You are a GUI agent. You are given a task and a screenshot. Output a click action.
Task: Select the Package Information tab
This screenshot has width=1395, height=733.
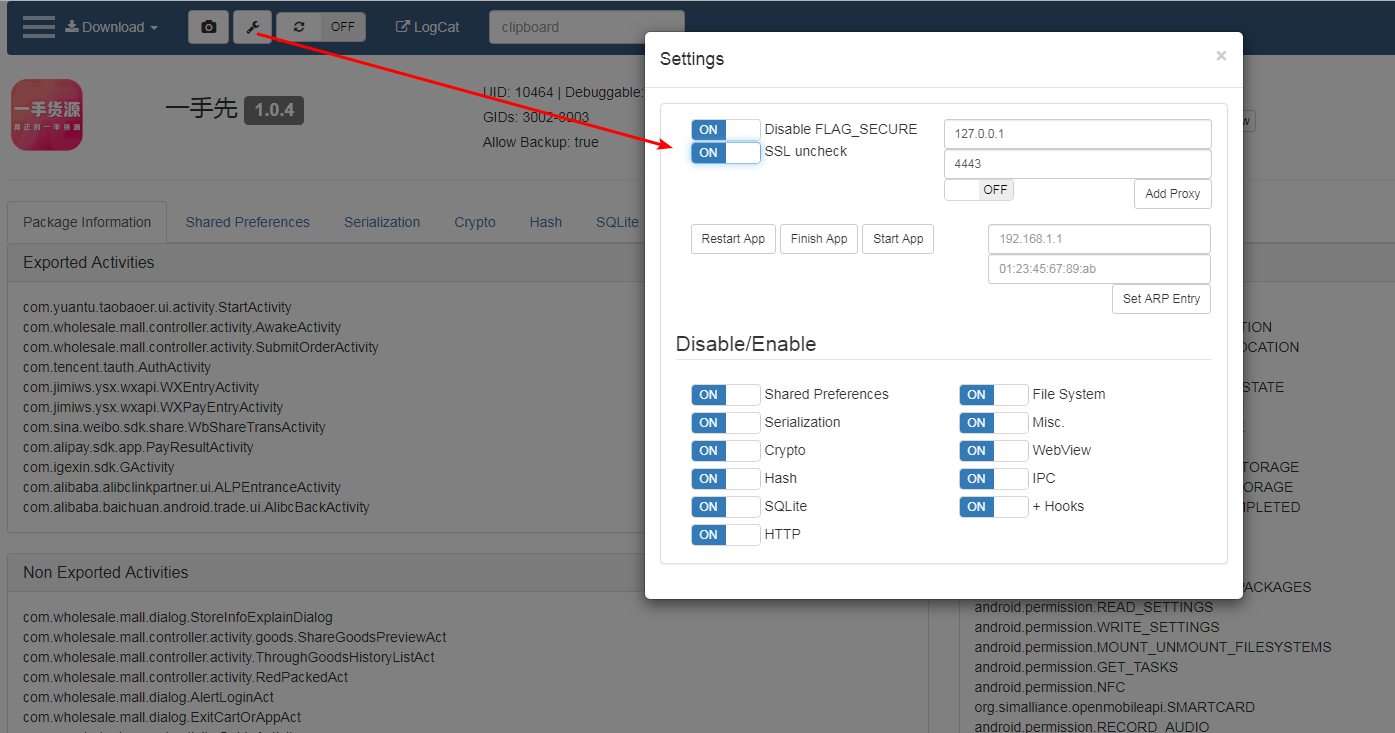point(87,222)
